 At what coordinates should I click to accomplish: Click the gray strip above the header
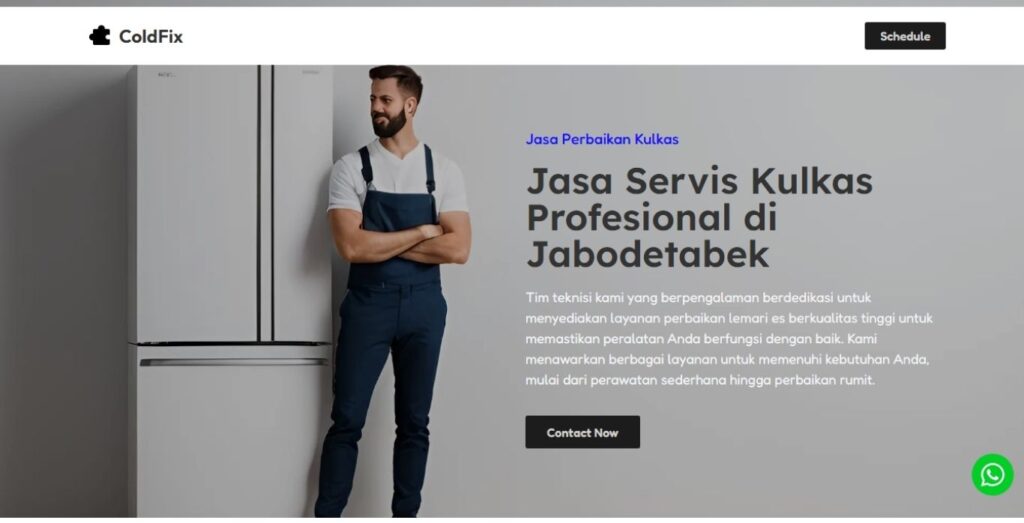pos(512,3)
